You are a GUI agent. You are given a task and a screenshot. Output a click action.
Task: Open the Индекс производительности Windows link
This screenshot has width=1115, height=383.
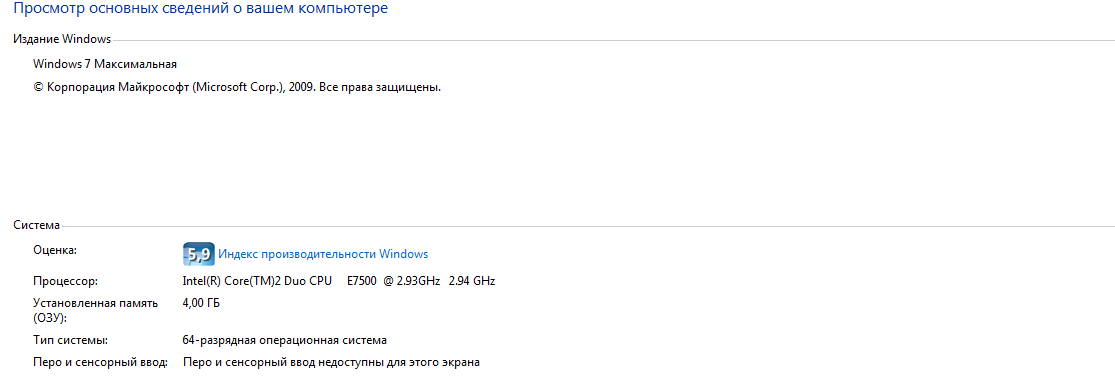coord(323,254)
